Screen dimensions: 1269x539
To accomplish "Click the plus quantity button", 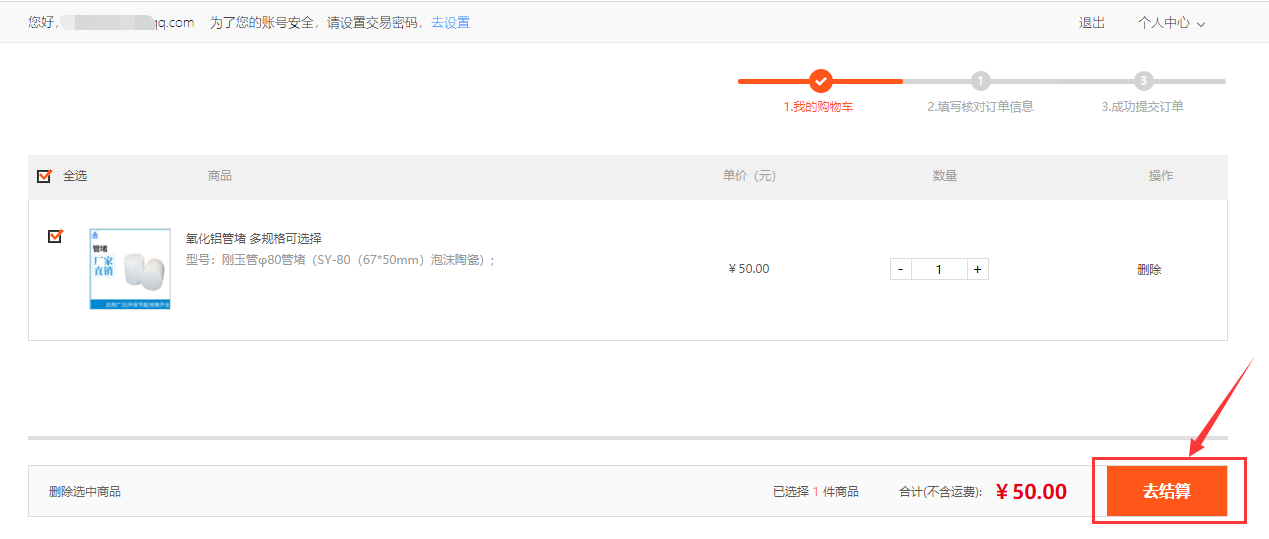I will [x=977, y=269].
